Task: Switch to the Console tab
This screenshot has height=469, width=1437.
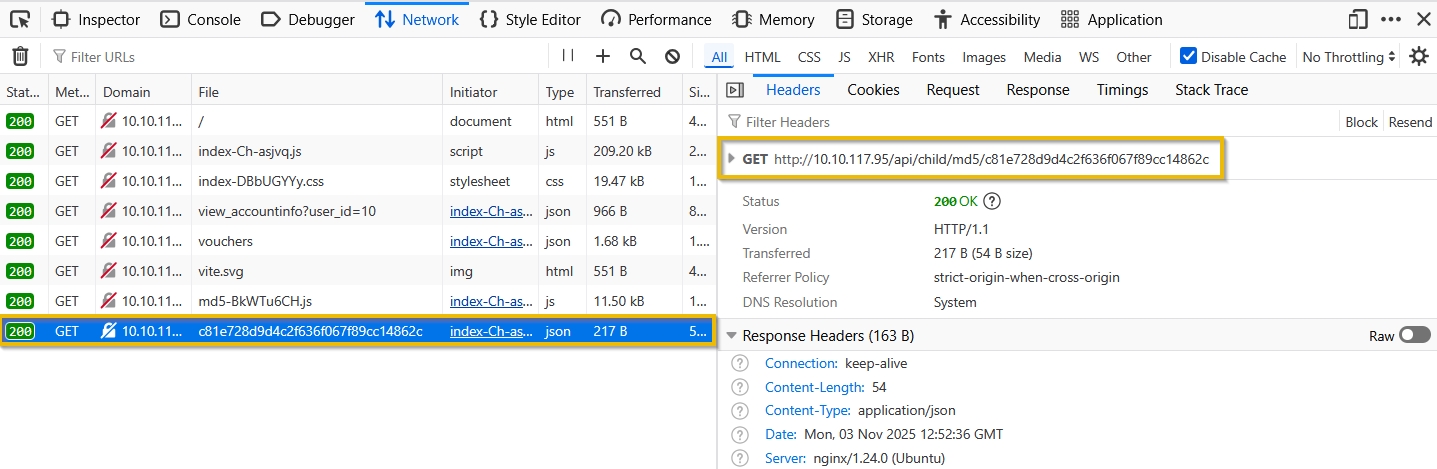Action: tap(201, 19)
